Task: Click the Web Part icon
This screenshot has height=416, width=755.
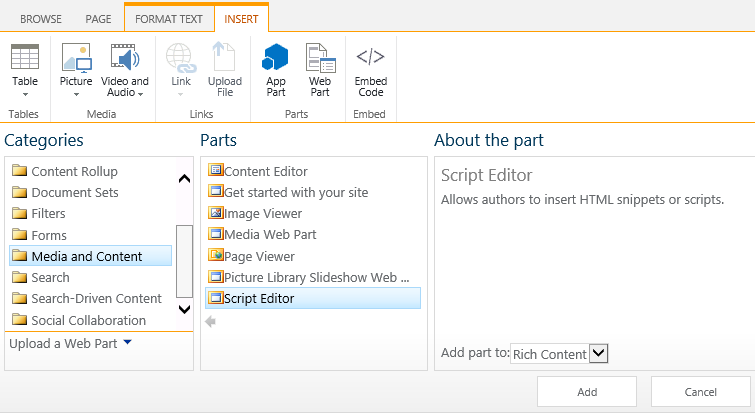Action: pos(319,57)
